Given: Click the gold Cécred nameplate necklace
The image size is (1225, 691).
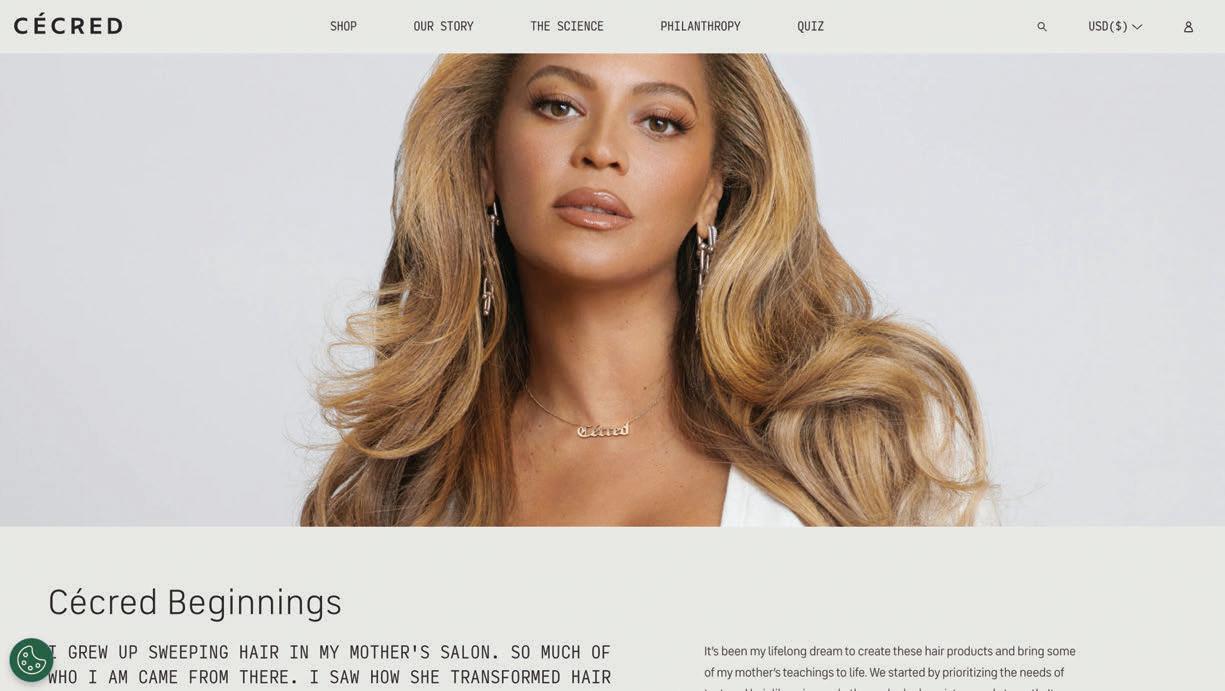Looking at the screenshot, I should (603, 430).
